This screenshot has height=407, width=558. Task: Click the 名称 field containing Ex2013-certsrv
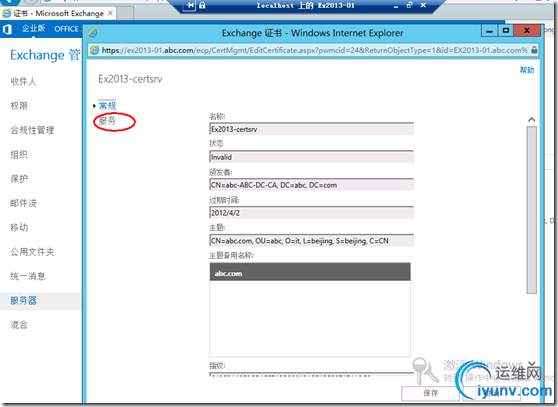click(x=312, y=129)
